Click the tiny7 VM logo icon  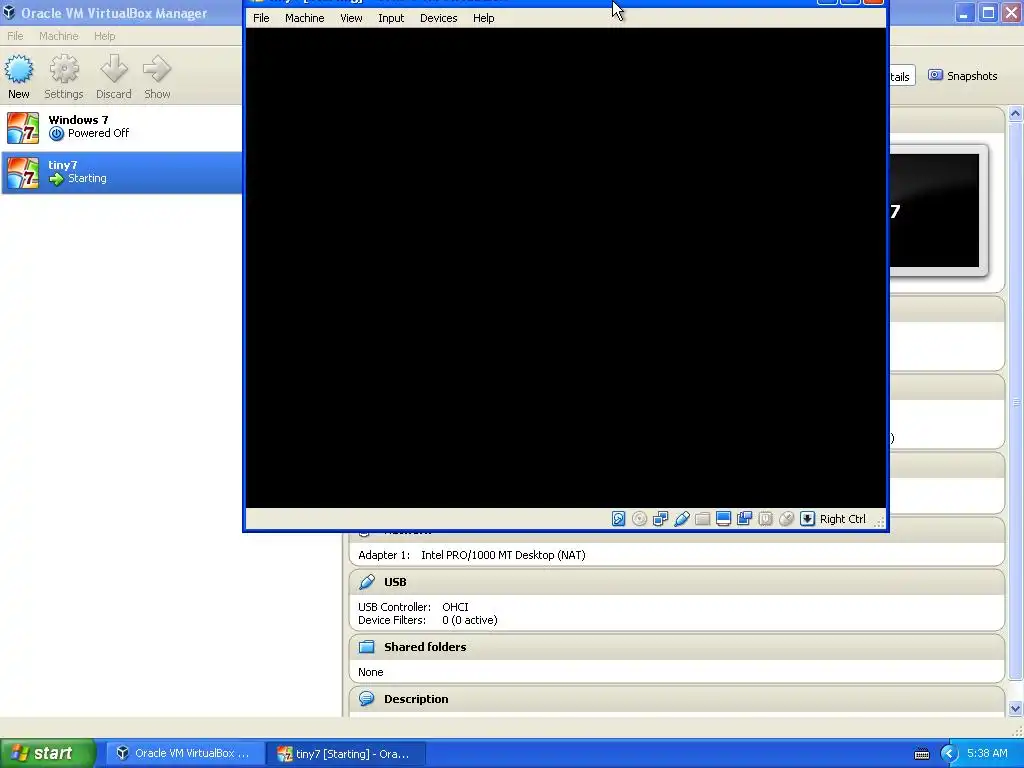pos(23,173)
